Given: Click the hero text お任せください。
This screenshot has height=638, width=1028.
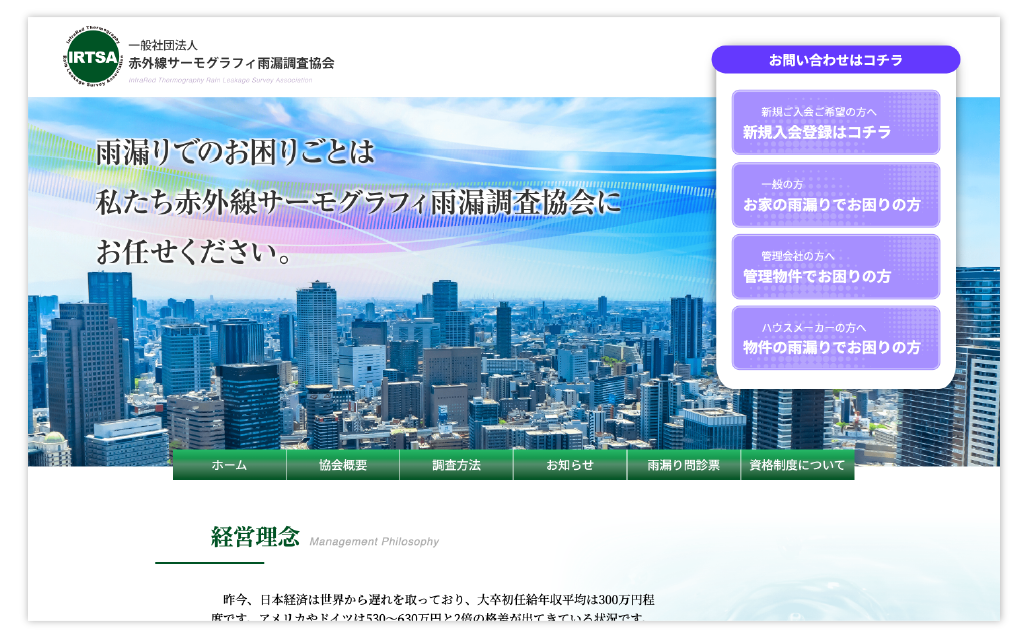Looking at the screenshot, I should [194, 252].
